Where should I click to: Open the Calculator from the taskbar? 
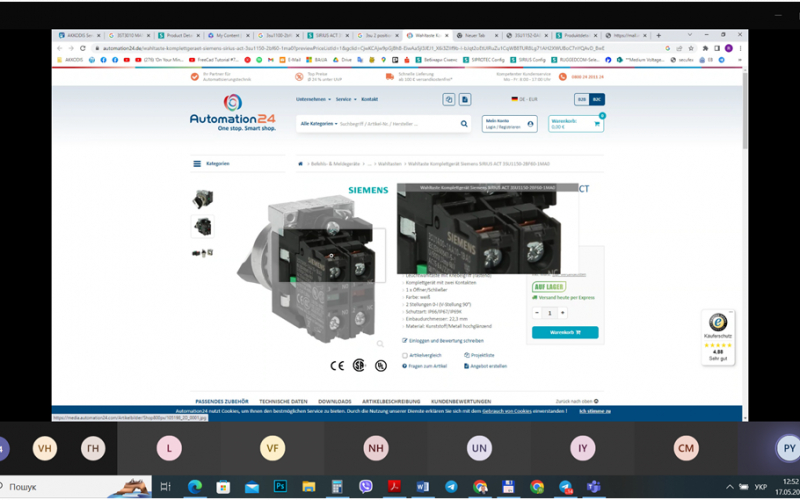click(x=337, y=487)
